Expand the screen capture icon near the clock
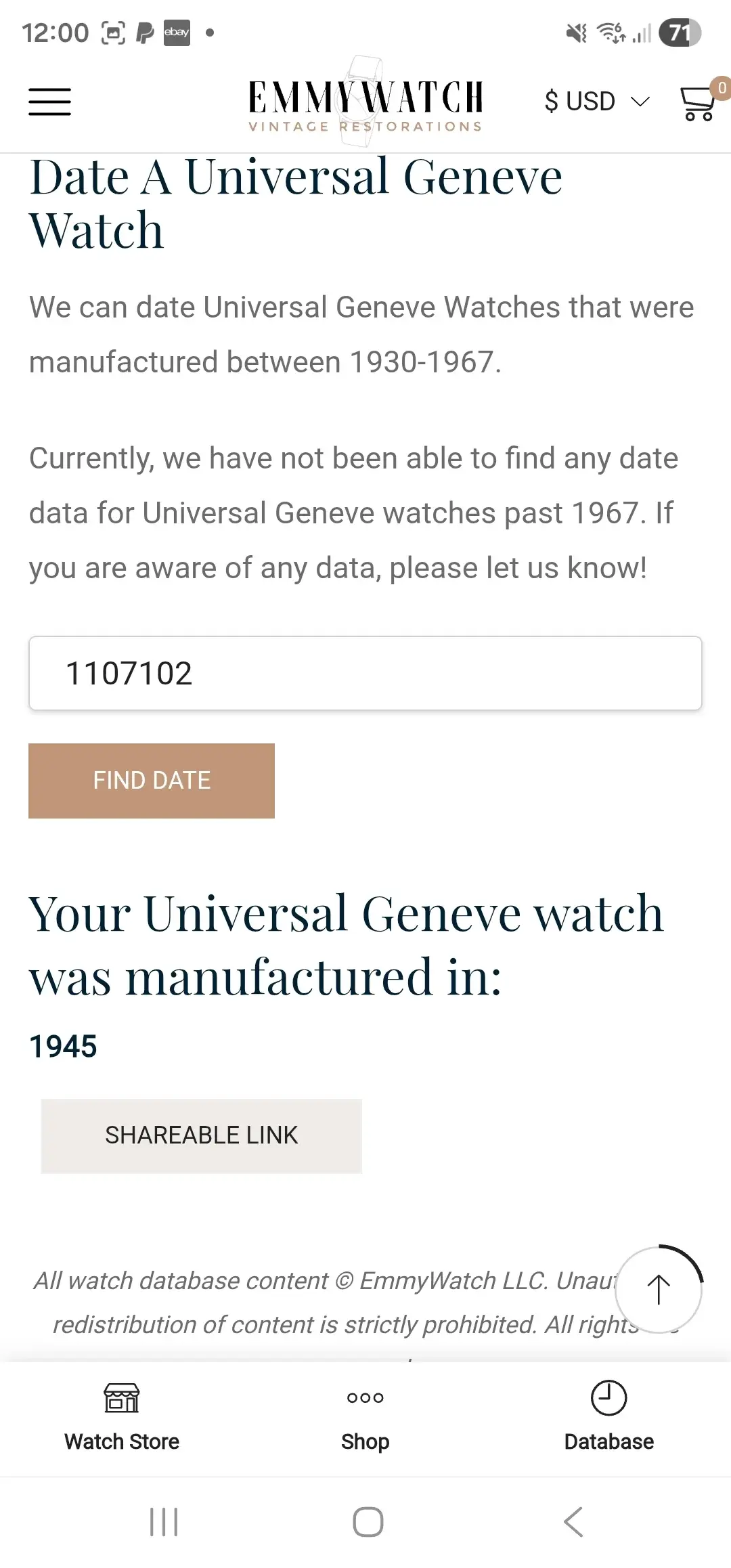731x1568 pixels. [x=114, y=31]
